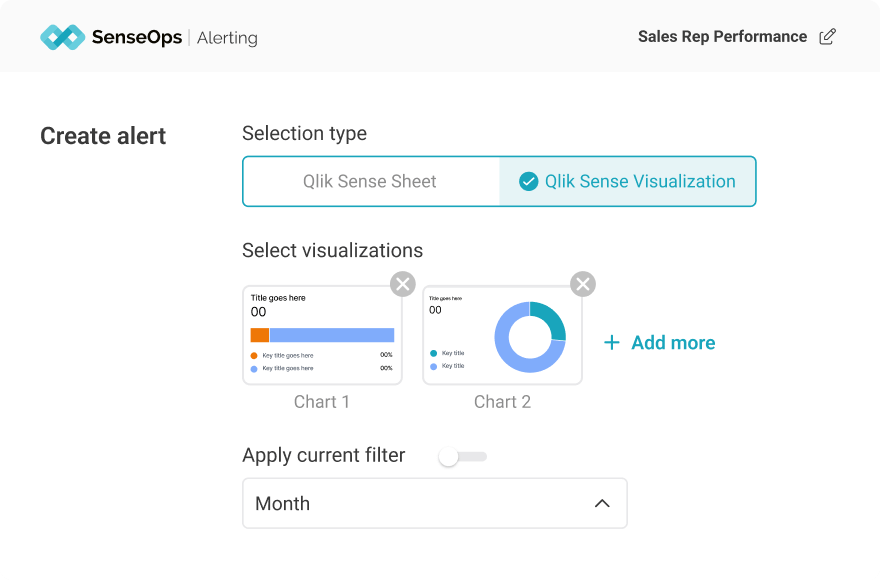Click the SenseOps brand name text
Screen dimensions: 880x580
click(x=137, y=37)
